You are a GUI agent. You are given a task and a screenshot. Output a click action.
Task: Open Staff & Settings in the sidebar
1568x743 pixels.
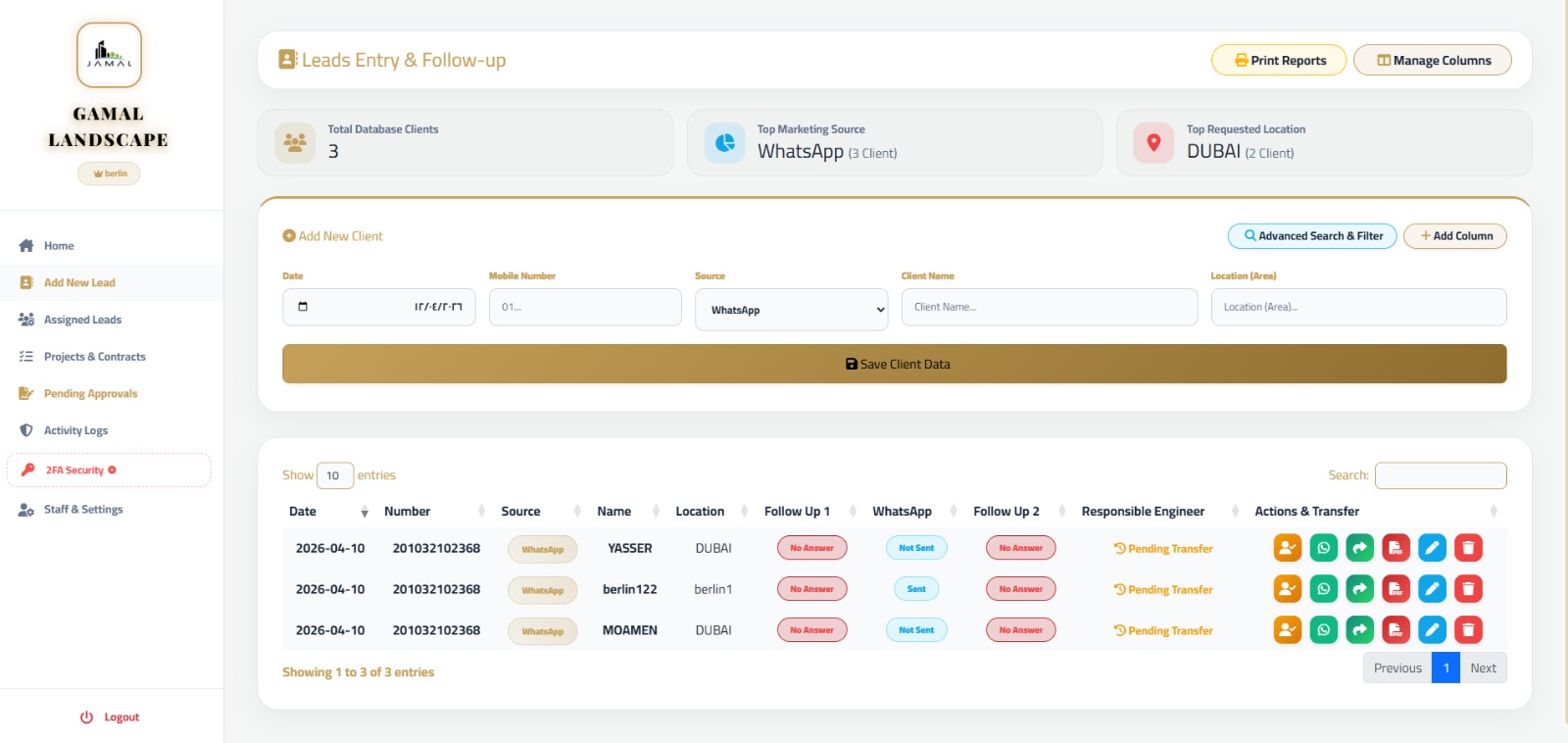pyautogui.click(x=83, y=510)
